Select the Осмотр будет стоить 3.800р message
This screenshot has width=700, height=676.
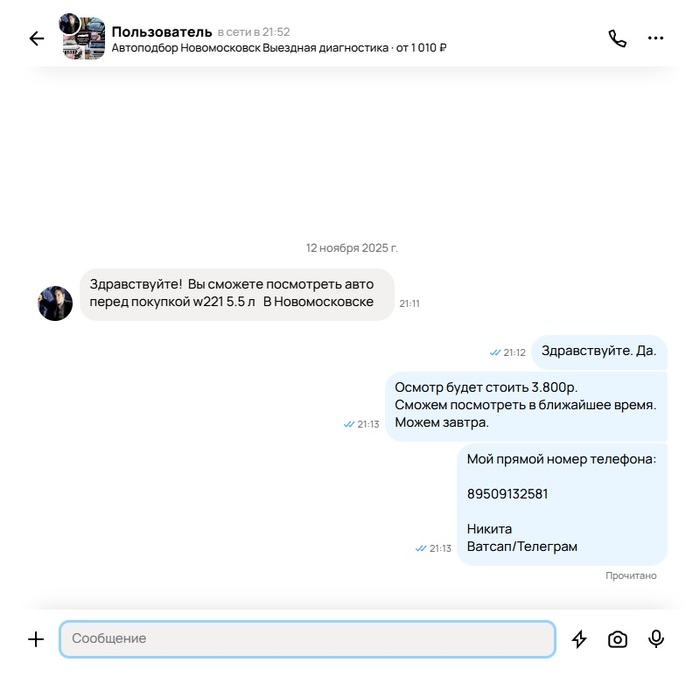pyautogui.click(x=526, y=405)
